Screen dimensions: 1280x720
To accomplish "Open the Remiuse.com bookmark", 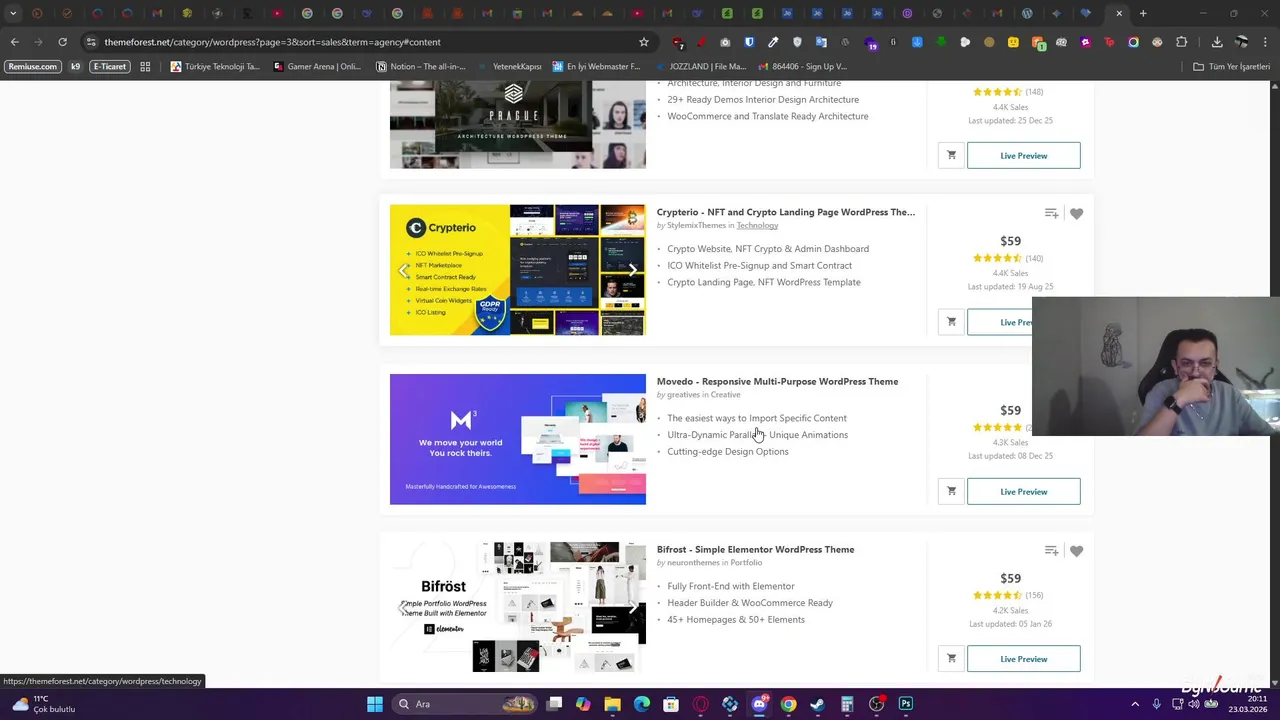I will tap(33, 67).
